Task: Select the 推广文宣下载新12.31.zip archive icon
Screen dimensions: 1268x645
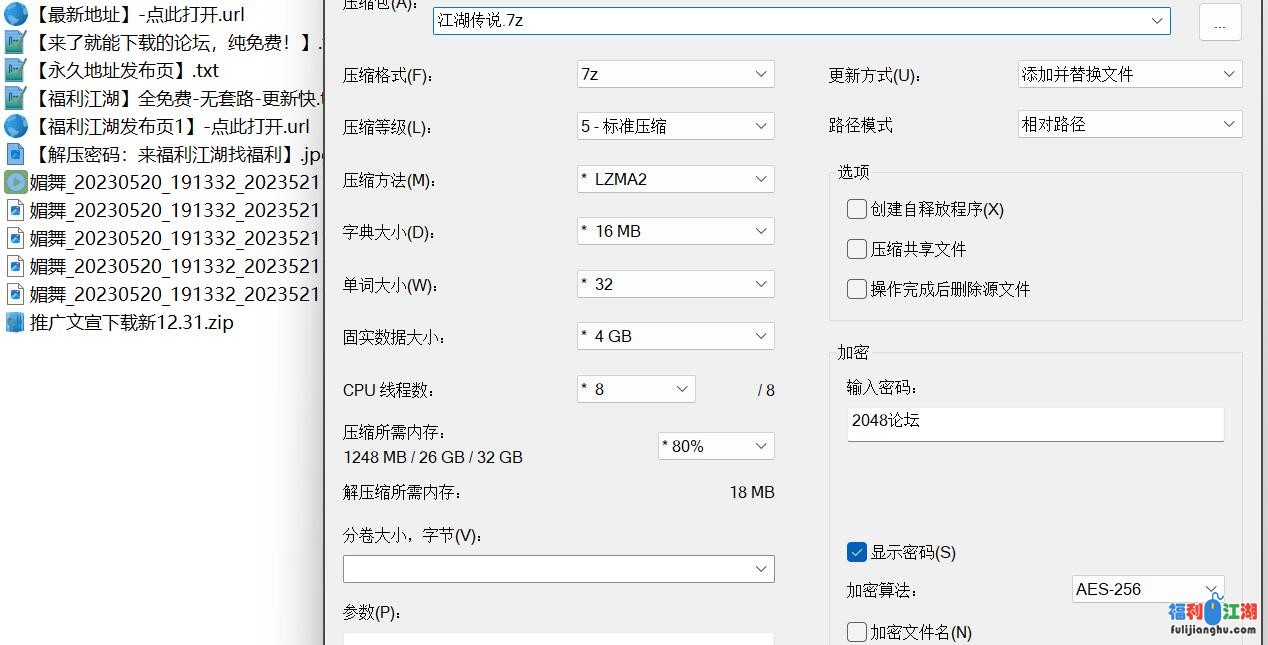Action: point(15,323)
